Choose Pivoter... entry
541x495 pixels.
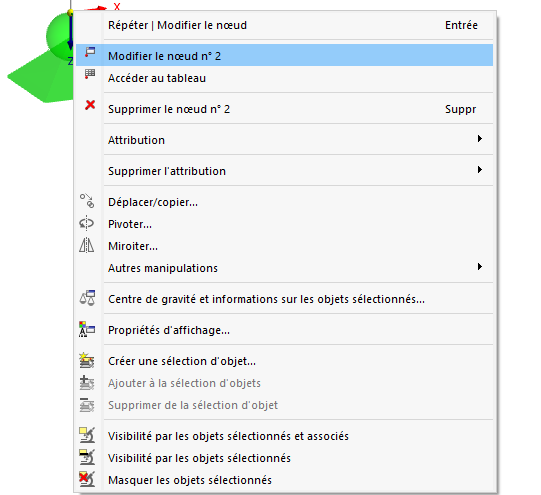point(284,224)
